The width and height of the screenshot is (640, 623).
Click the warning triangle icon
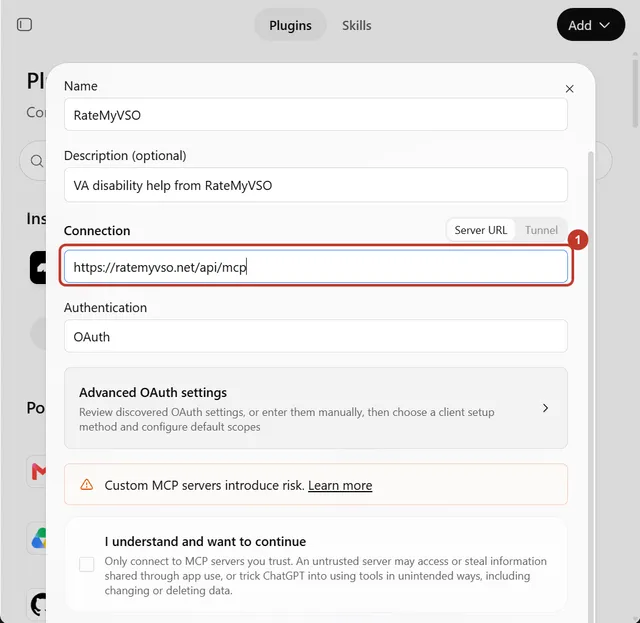pyautogui.click(x=87, y=485)
